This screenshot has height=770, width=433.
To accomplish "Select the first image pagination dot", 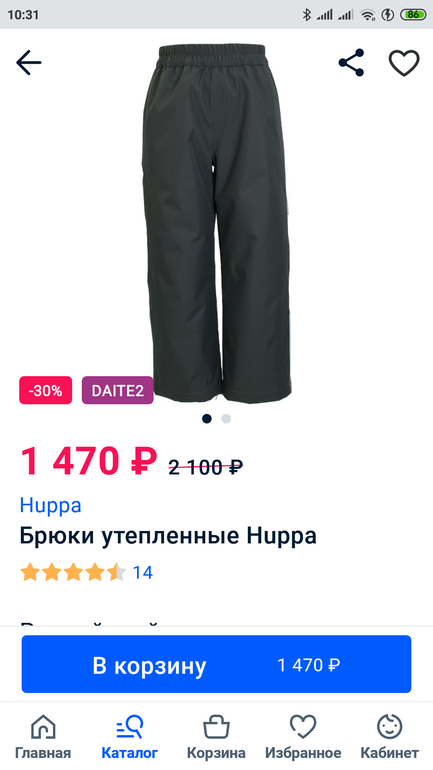I will 207,418.
